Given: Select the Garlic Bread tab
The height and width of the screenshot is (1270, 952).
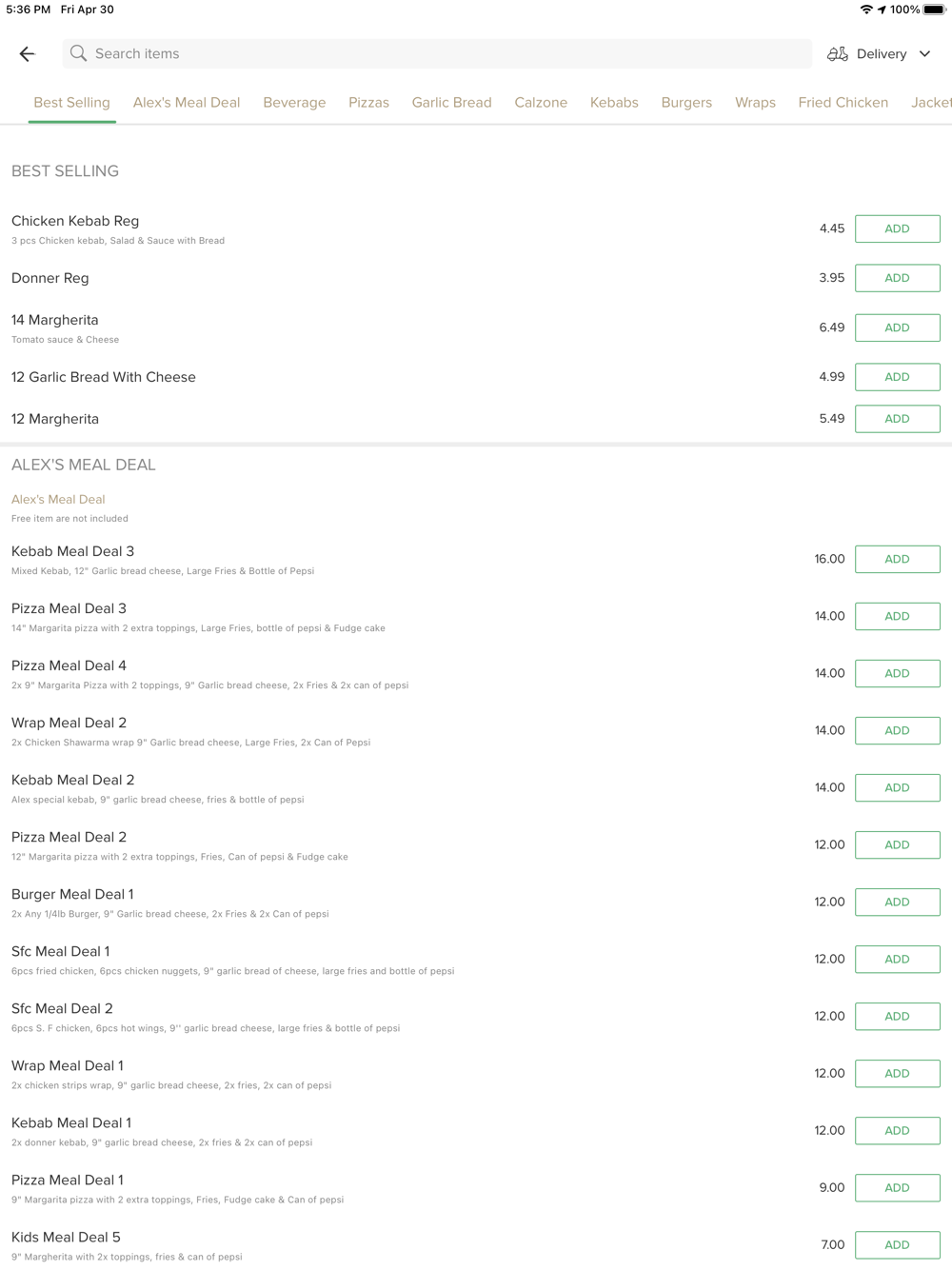Looking at the screenshot, I should (451, 103).
